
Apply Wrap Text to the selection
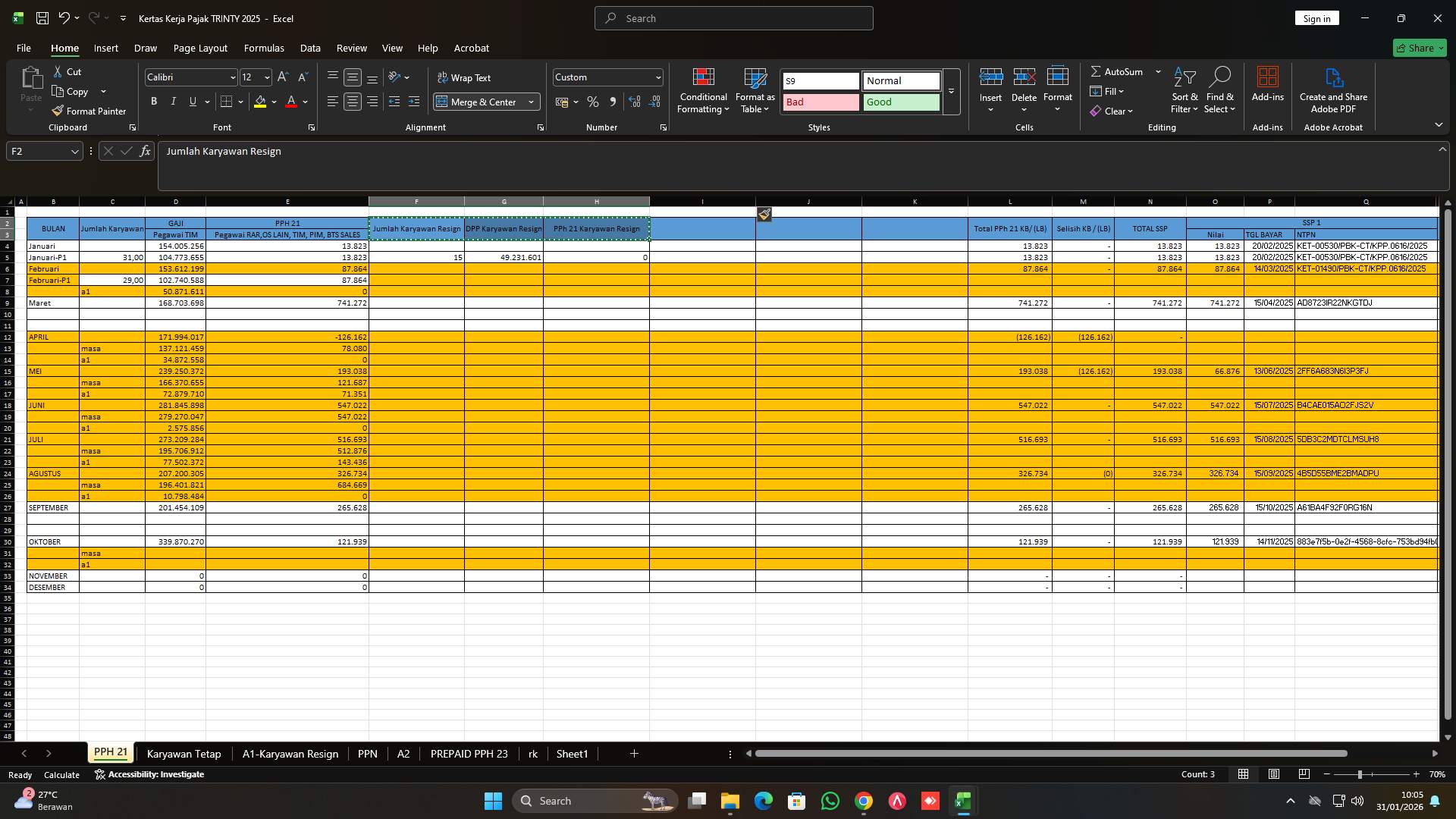[x=464, y=77]
